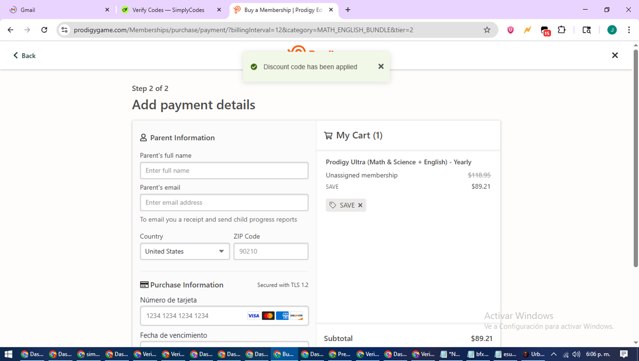Open the extension with the red badge
This screenshot has width=639, height=361.
coord(545,31)
